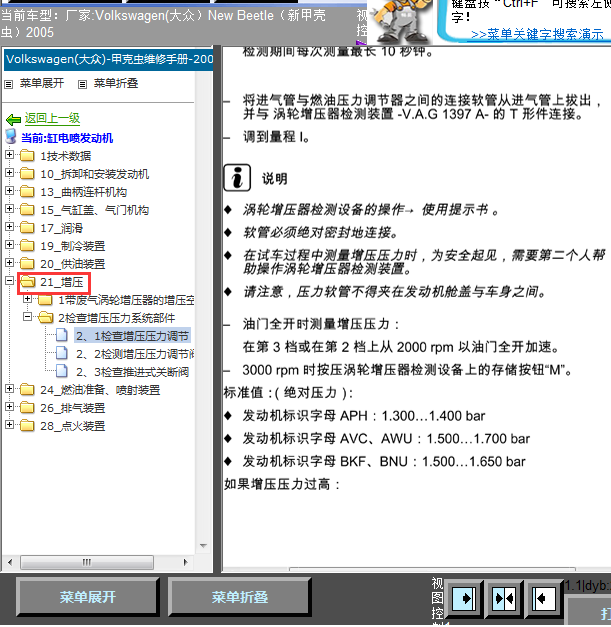This screenshot has width=611, height=627.
Task: Click folder icon of 1技术数据
Action: (27, 155)
